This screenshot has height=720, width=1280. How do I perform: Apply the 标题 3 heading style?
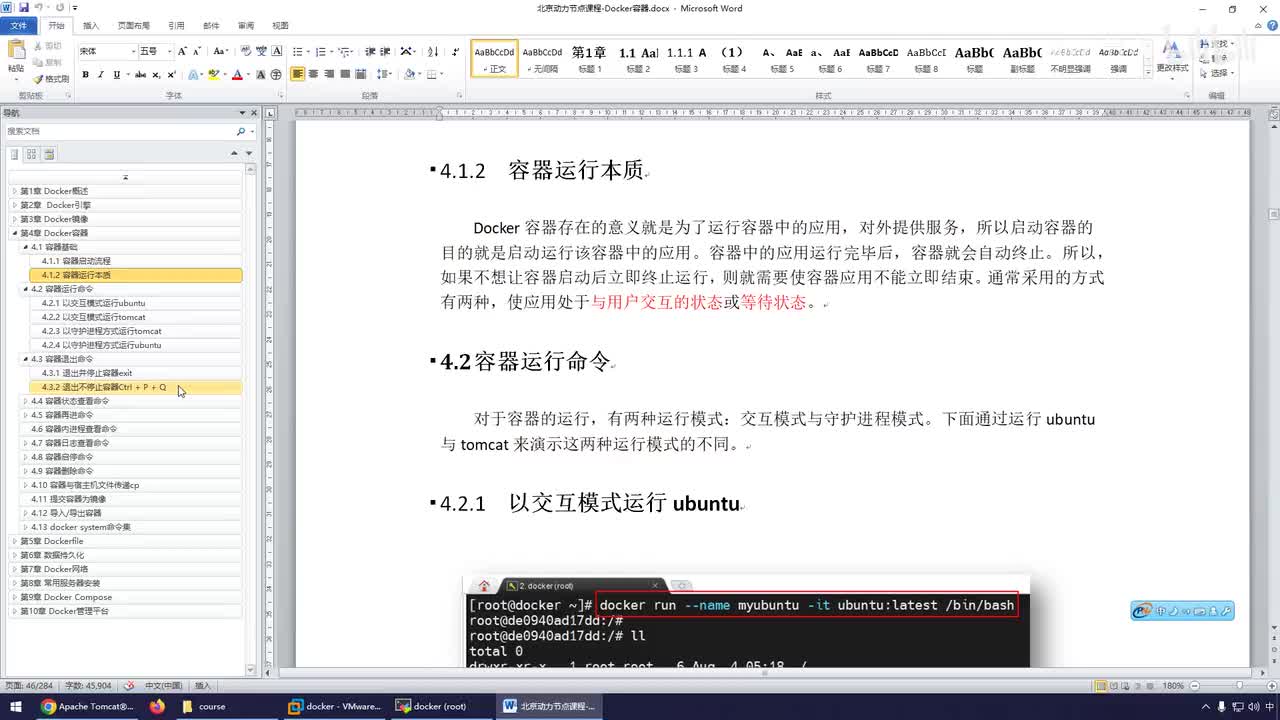[686, 60]
